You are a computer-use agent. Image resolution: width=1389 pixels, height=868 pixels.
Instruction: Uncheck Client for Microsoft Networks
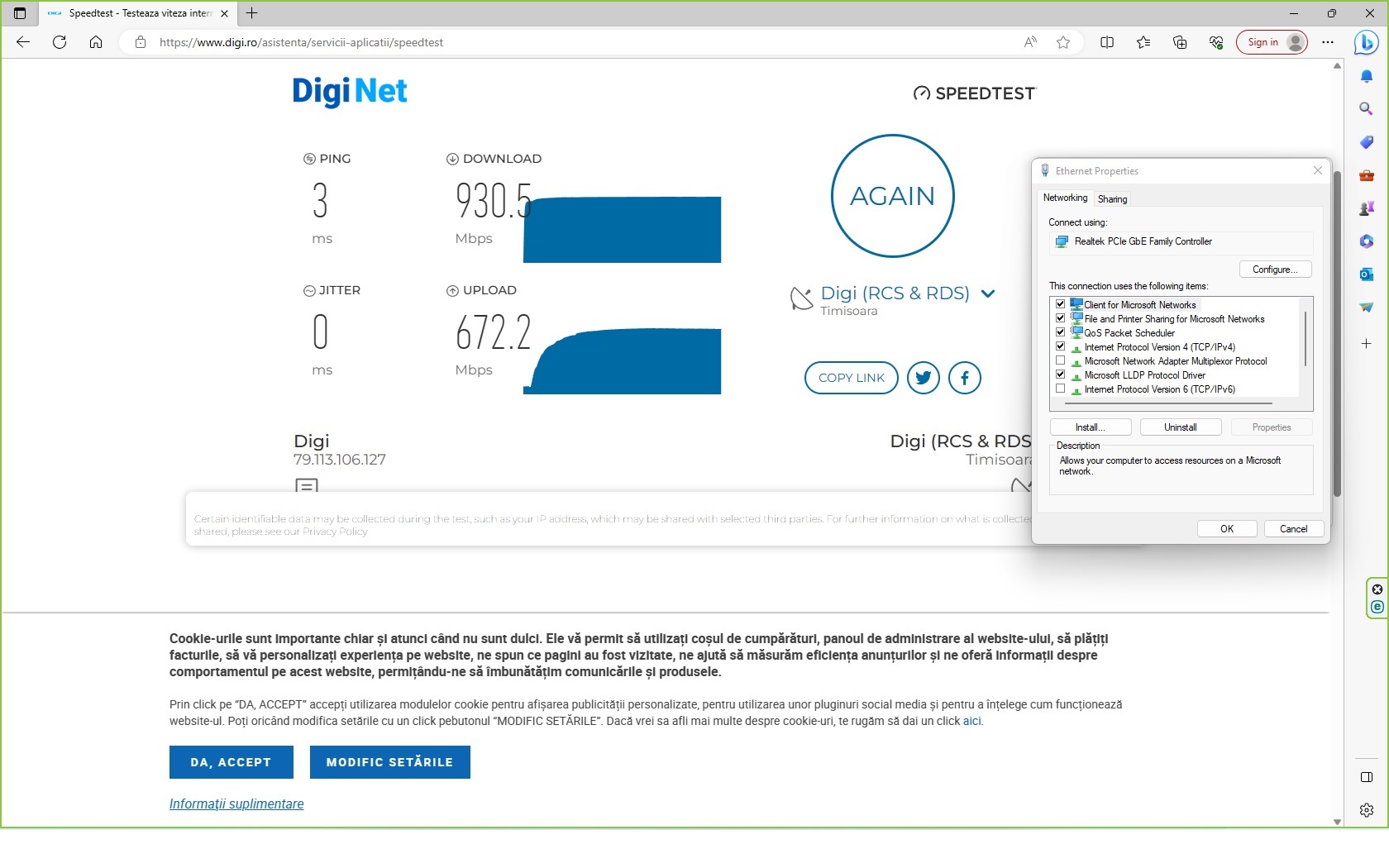point(1061,304)
